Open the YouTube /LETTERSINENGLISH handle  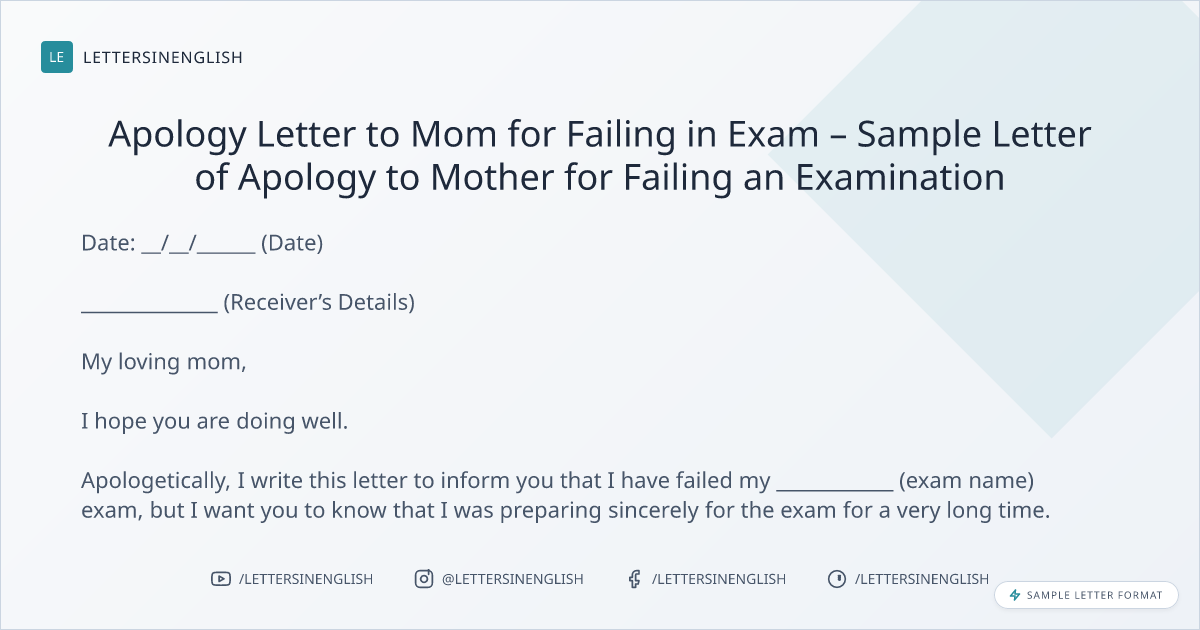point(306,579)
